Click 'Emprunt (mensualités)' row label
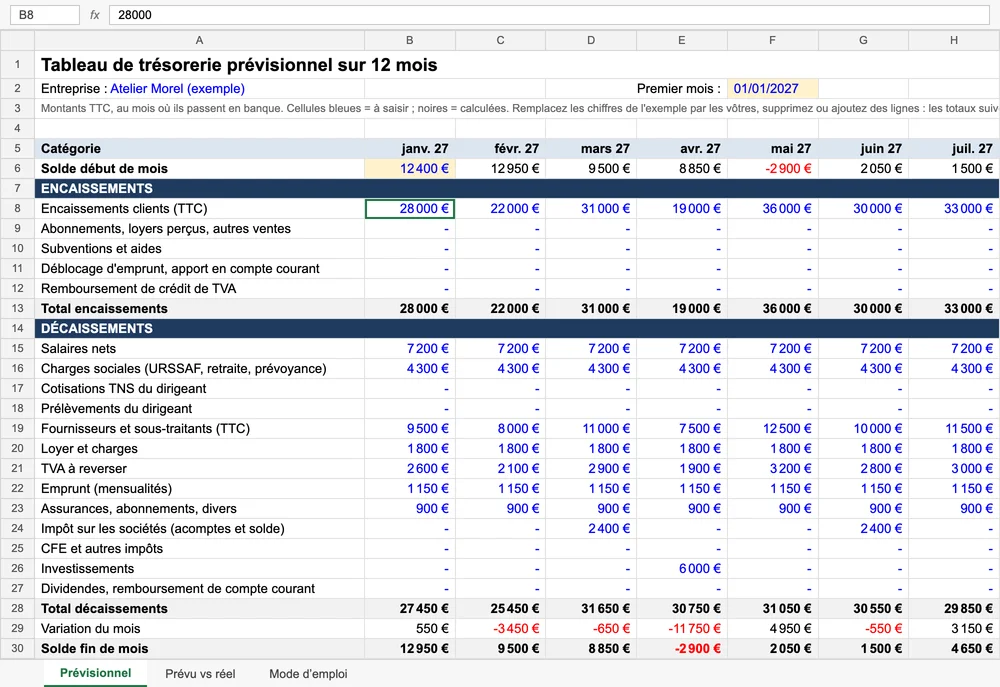The width and height of the screenshot is (1000, 687). coord(107,489)
